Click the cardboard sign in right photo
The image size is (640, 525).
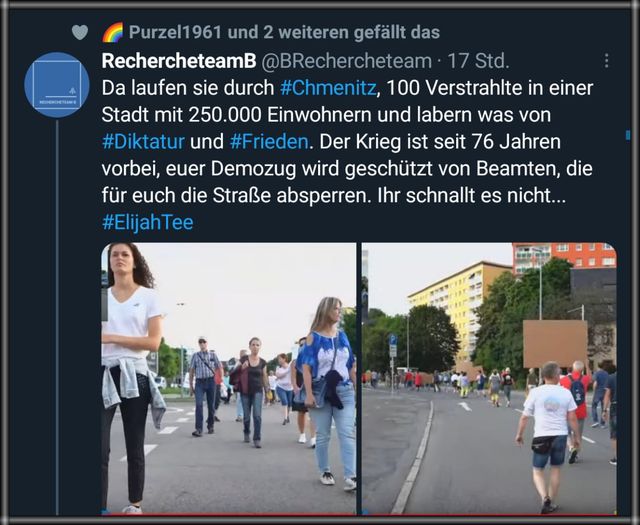[555, 344]
